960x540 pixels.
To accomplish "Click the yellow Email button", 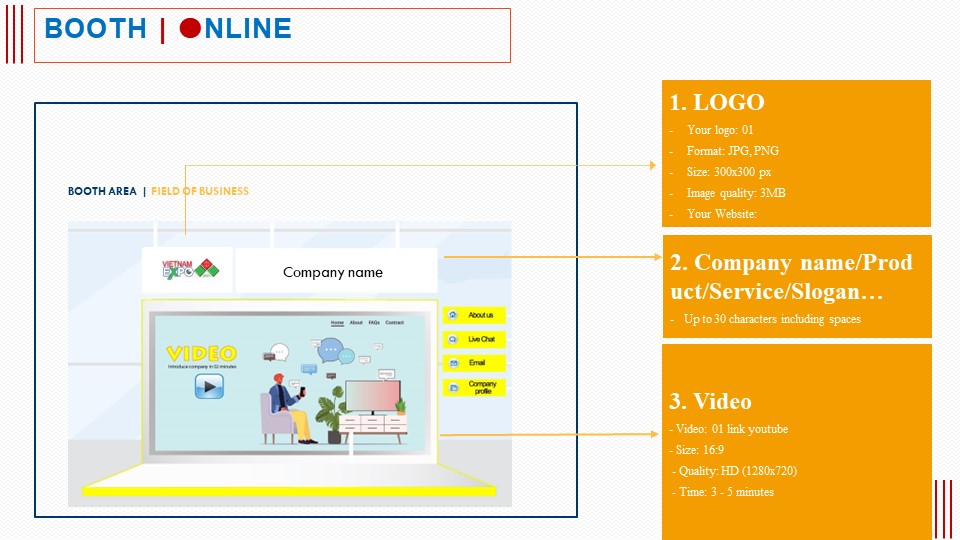I will [x=475, y=363].
